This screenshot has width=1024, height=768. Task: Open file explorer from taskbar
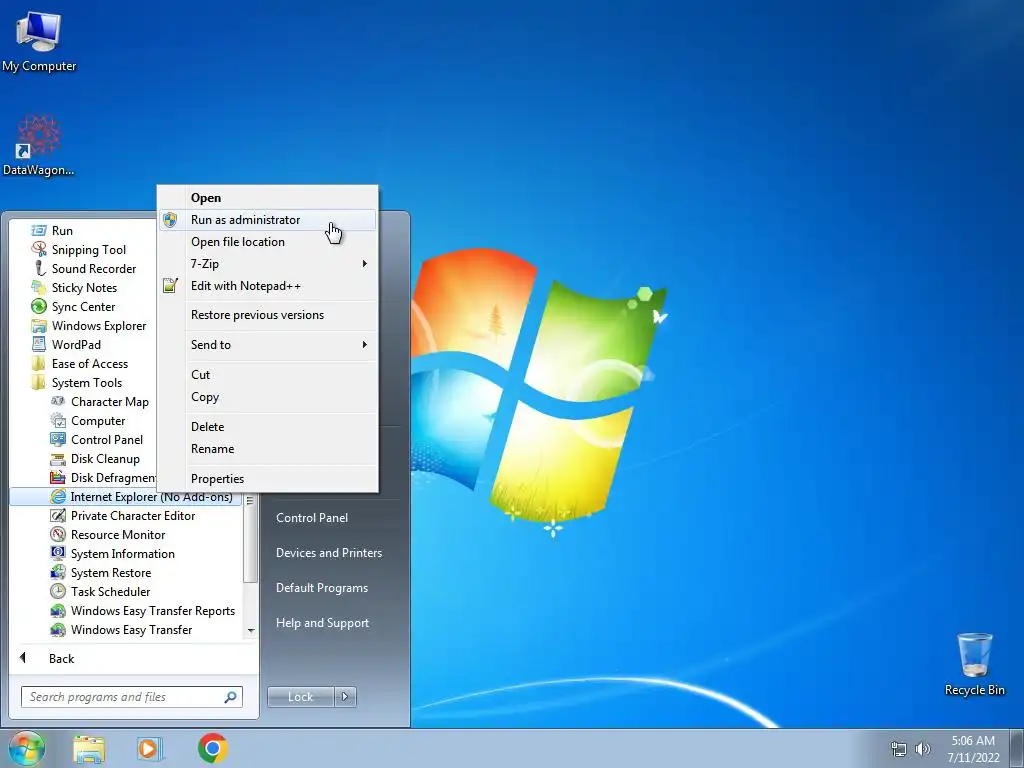89,749
